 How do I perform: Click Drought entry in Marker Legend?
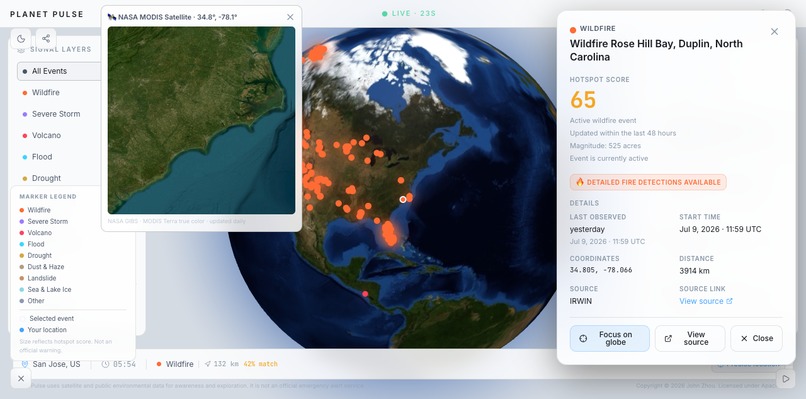point(35,255)
